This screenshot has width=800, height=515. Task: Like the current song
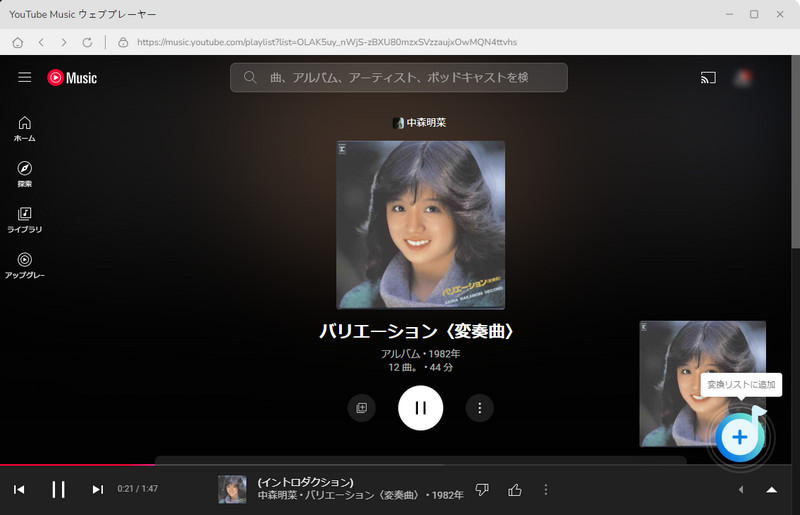[x=515, y=490]
